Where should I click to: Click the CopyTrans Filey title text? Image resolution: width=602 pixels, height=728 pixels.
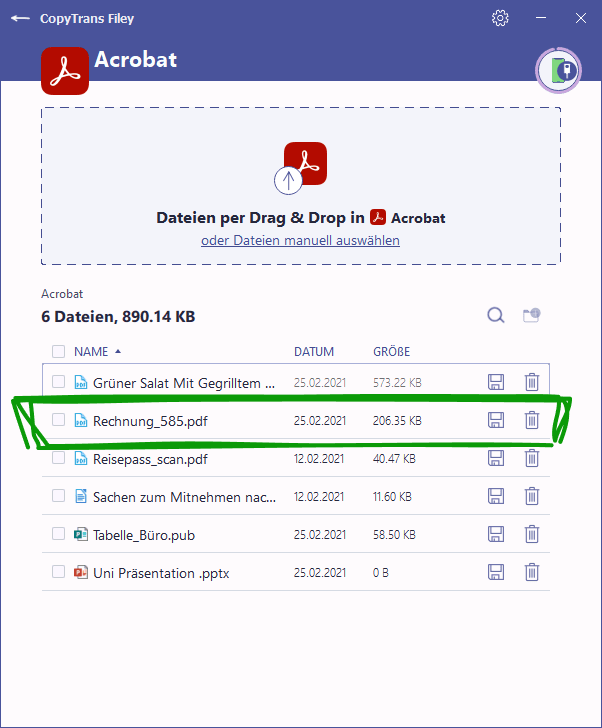click(87, 19)
